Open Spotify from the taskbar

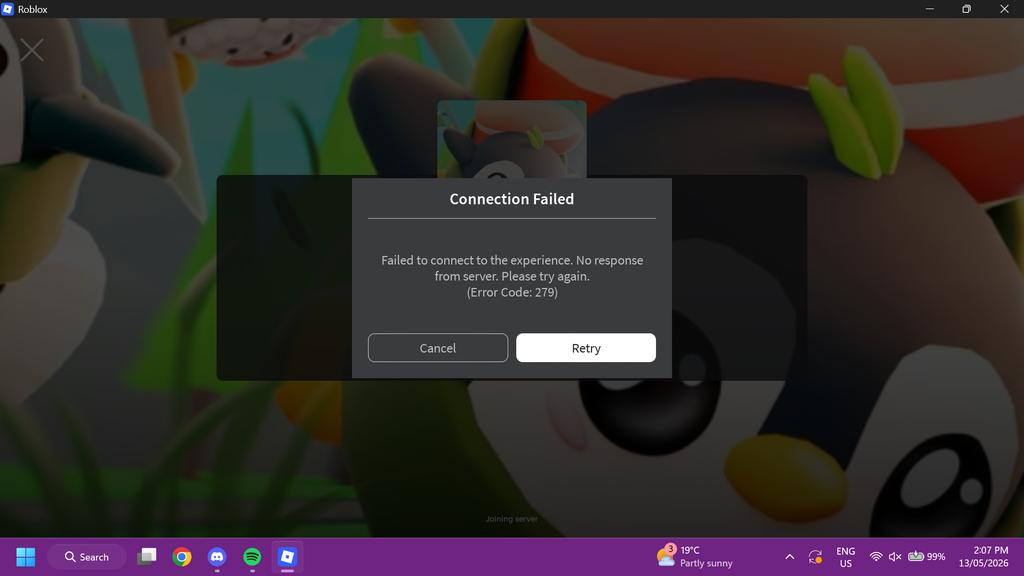pos(252,557)
